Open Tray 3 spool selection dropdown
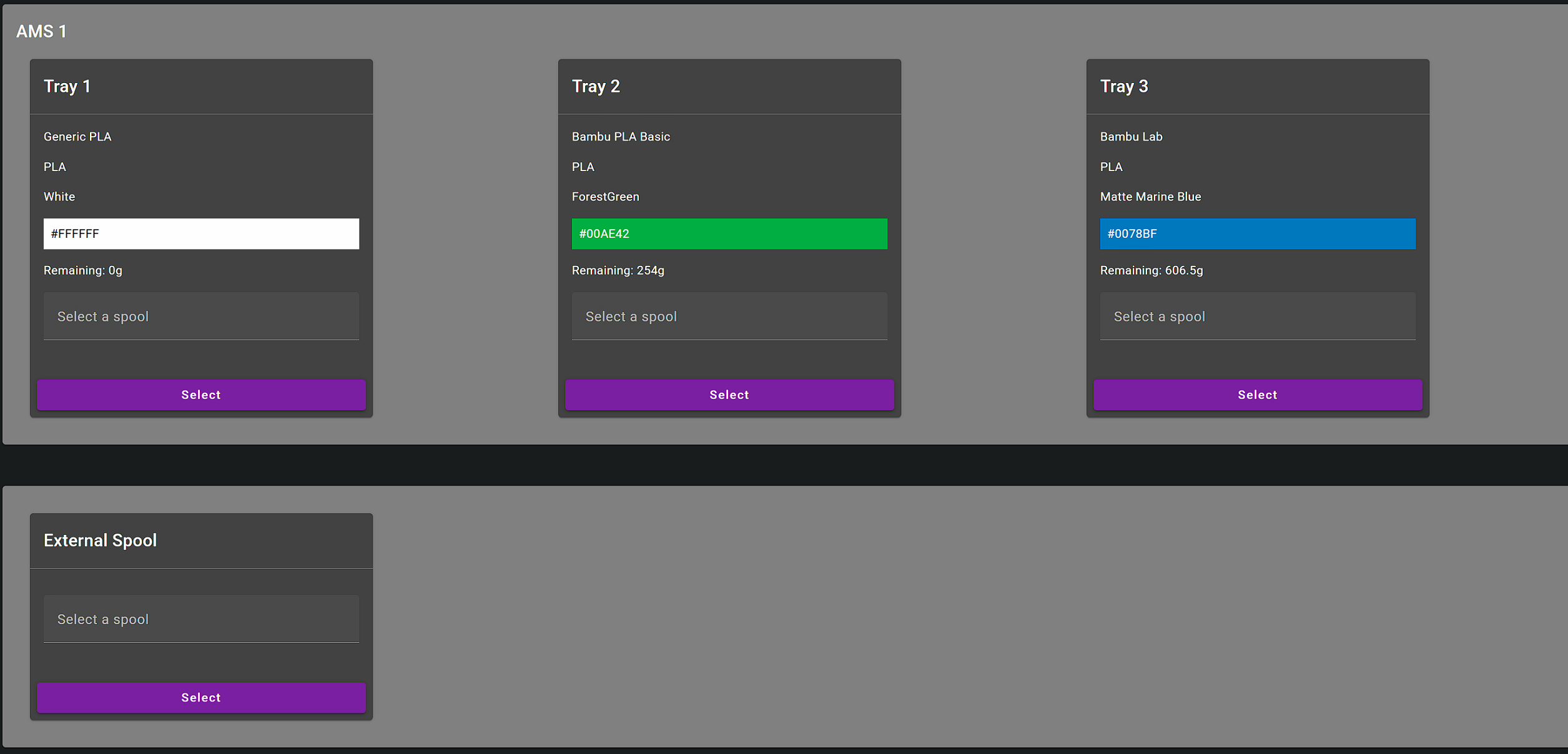This screenshot has height=754, width=1568. (1257, 316)
